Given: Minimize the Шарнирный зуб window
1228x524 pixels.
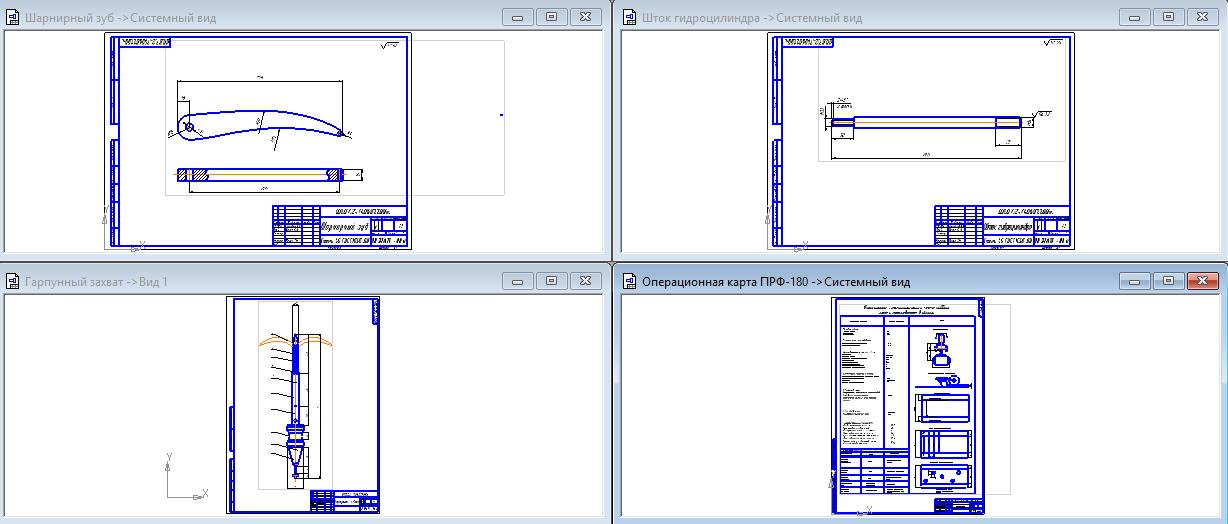Looking at the screenshot, I should pos(518,17).
